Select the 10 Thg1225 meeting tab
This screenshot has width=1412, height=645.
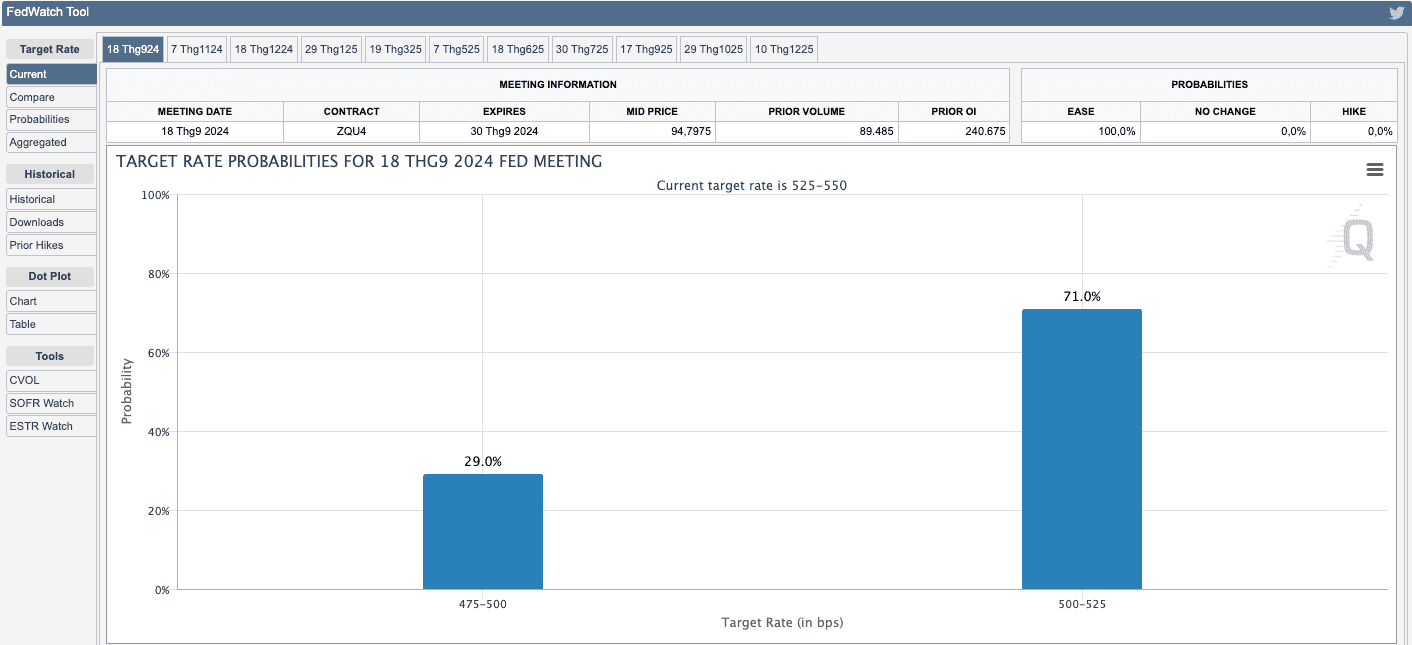pos(784,49)
